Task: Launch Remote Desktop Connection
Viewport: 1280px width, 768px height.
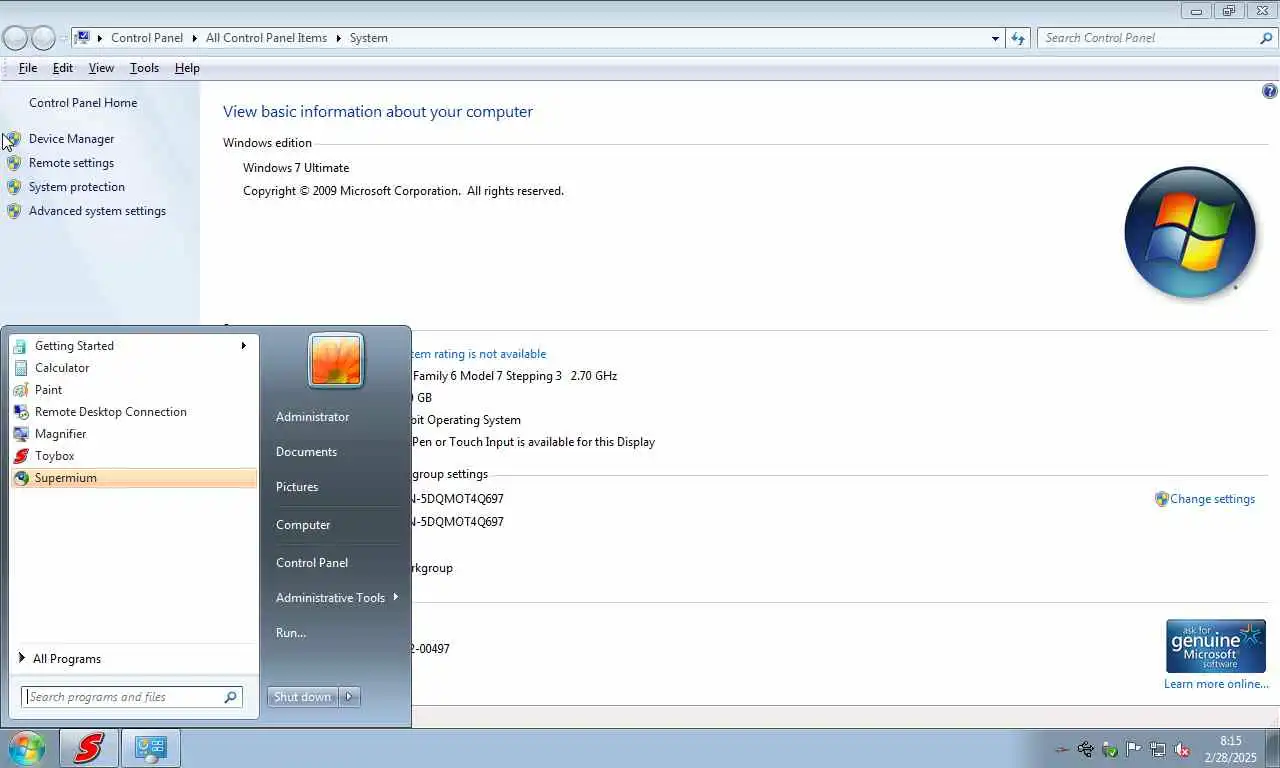Action: pyautogui.click(x=133, y=412)
